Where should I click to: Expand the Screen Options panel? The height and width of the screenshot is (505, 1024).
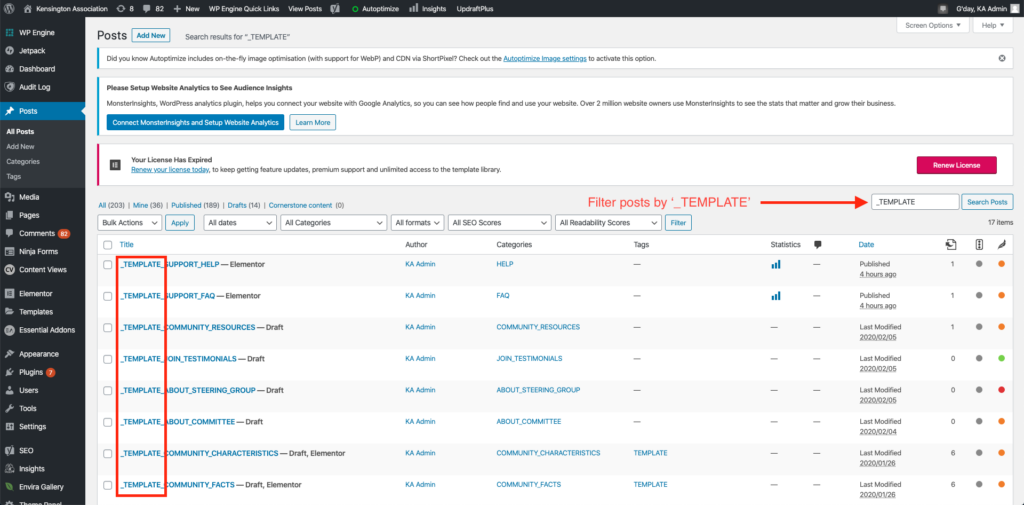[x=933, y=25]
